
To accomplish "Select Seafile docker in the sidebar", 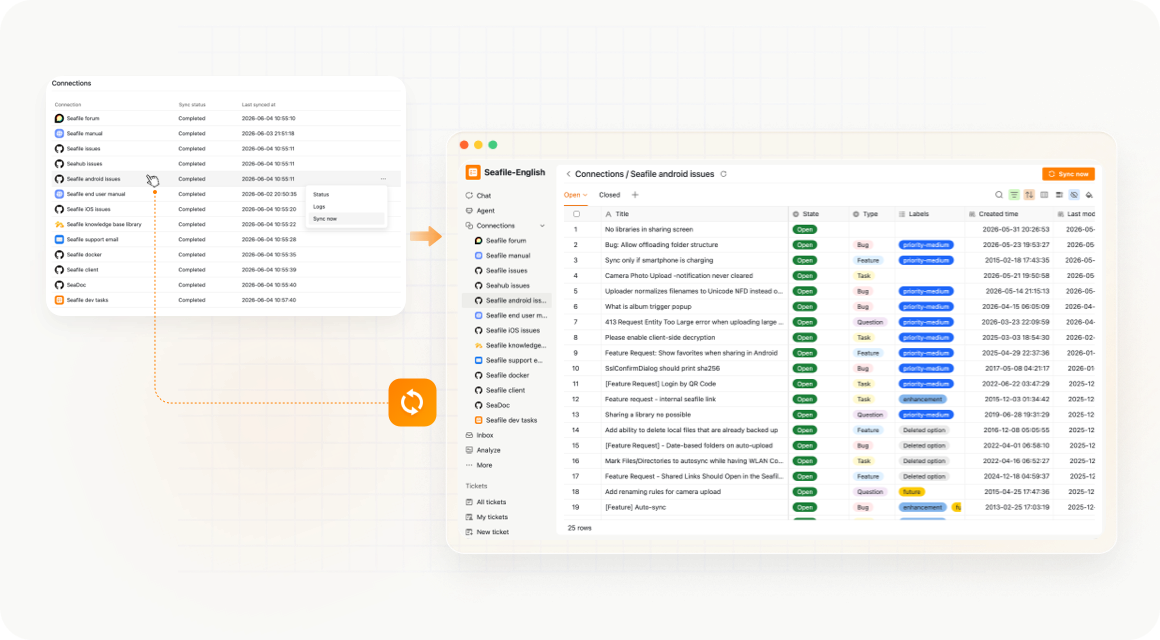I will coord(508,375).
